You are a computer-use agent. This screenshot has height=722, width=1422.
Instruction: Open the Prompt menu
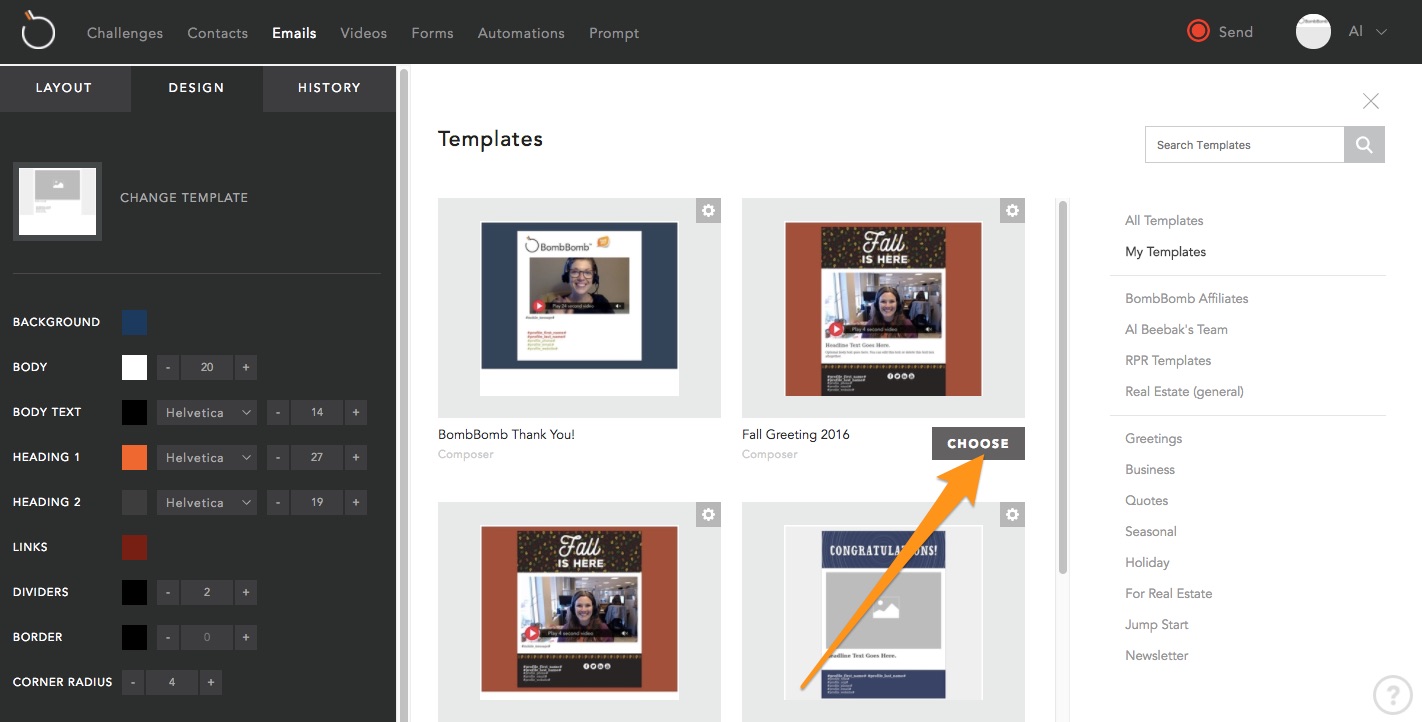(x=614, y=33)
